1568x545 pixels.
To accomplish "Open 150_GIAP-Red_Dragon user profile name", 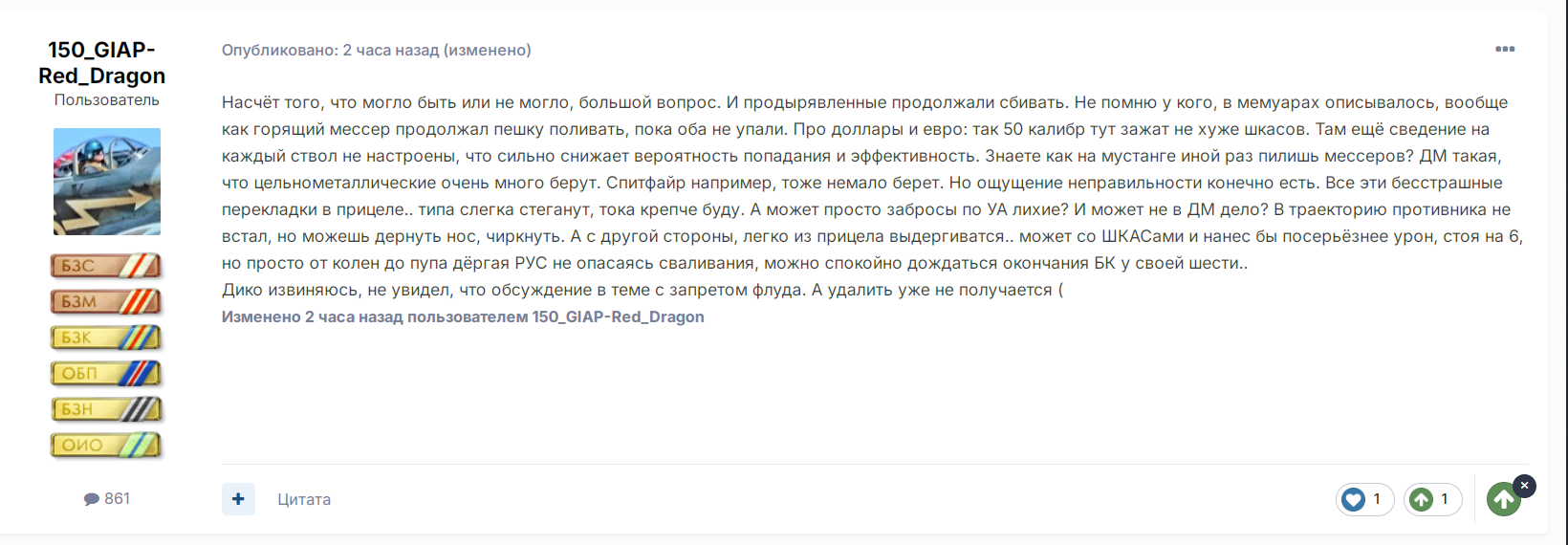I will tap(101, 62).
